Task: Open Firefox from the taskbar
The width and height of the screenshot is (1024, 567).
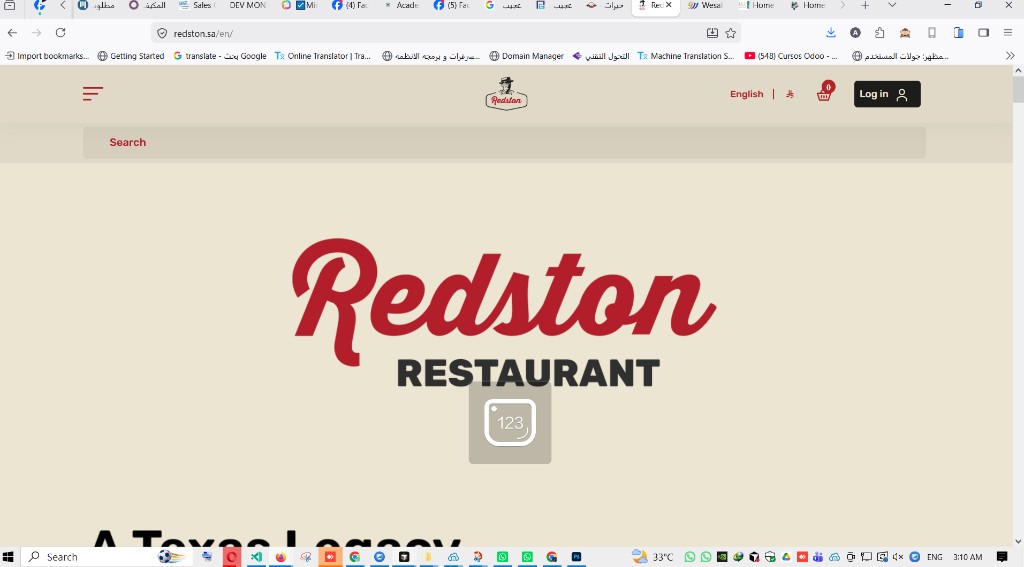Action: coord(281,557)
